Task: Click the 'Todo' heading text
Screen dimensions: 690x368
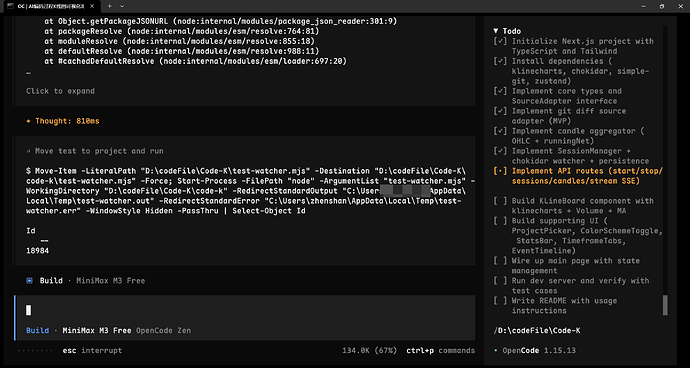Action: pos(512,31)
